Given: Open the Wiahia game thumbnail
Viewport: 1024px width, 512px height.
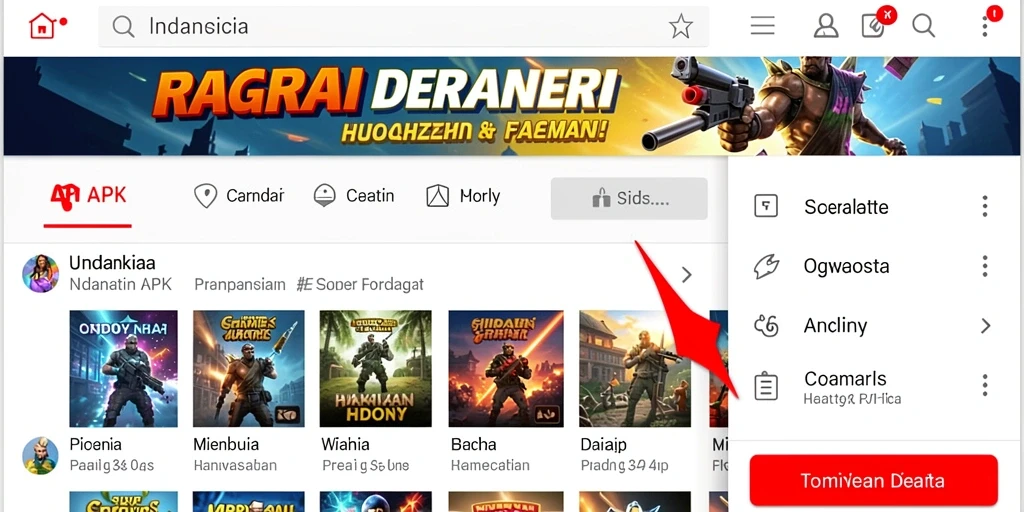Looking at the screenshot, I should (x=376, y=368).
